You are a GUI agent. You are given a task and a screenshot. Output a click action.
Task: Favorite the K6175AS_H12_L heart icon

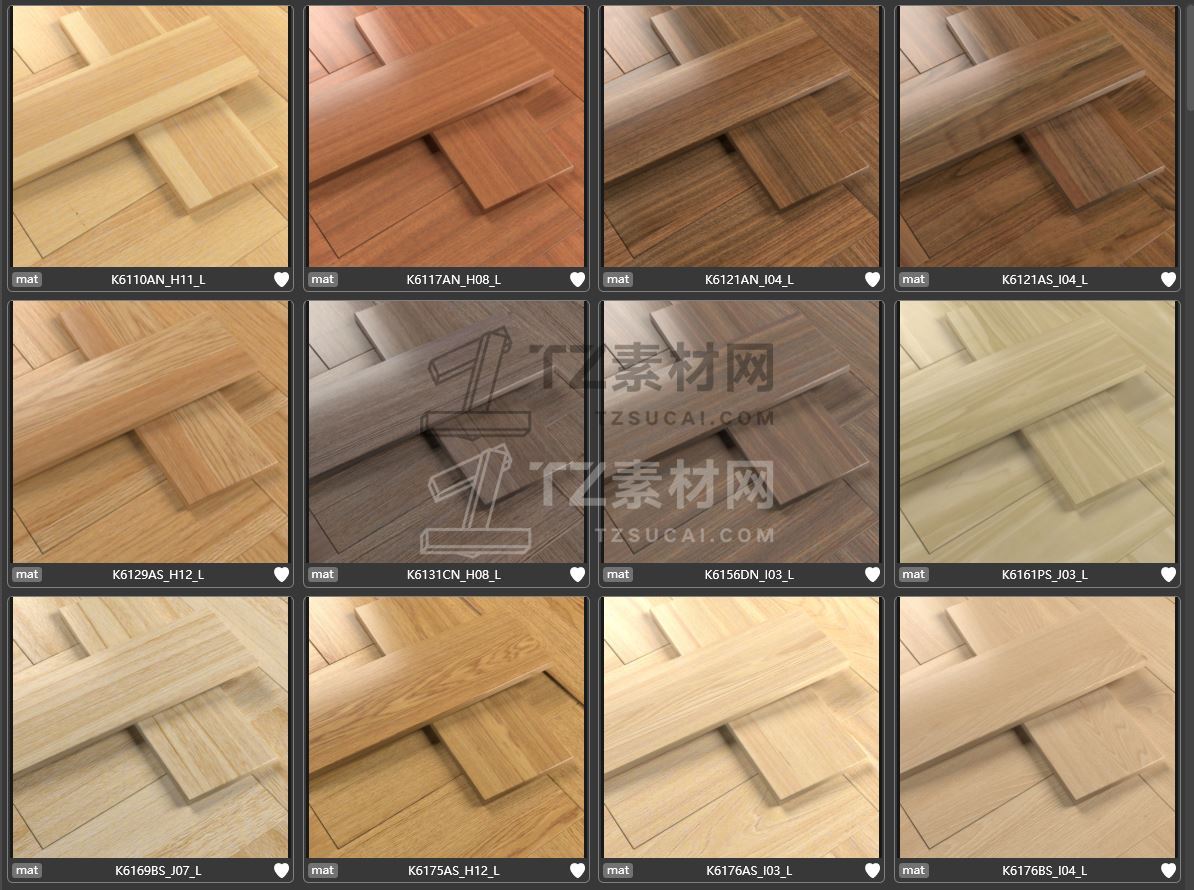[x=577, y=869]
